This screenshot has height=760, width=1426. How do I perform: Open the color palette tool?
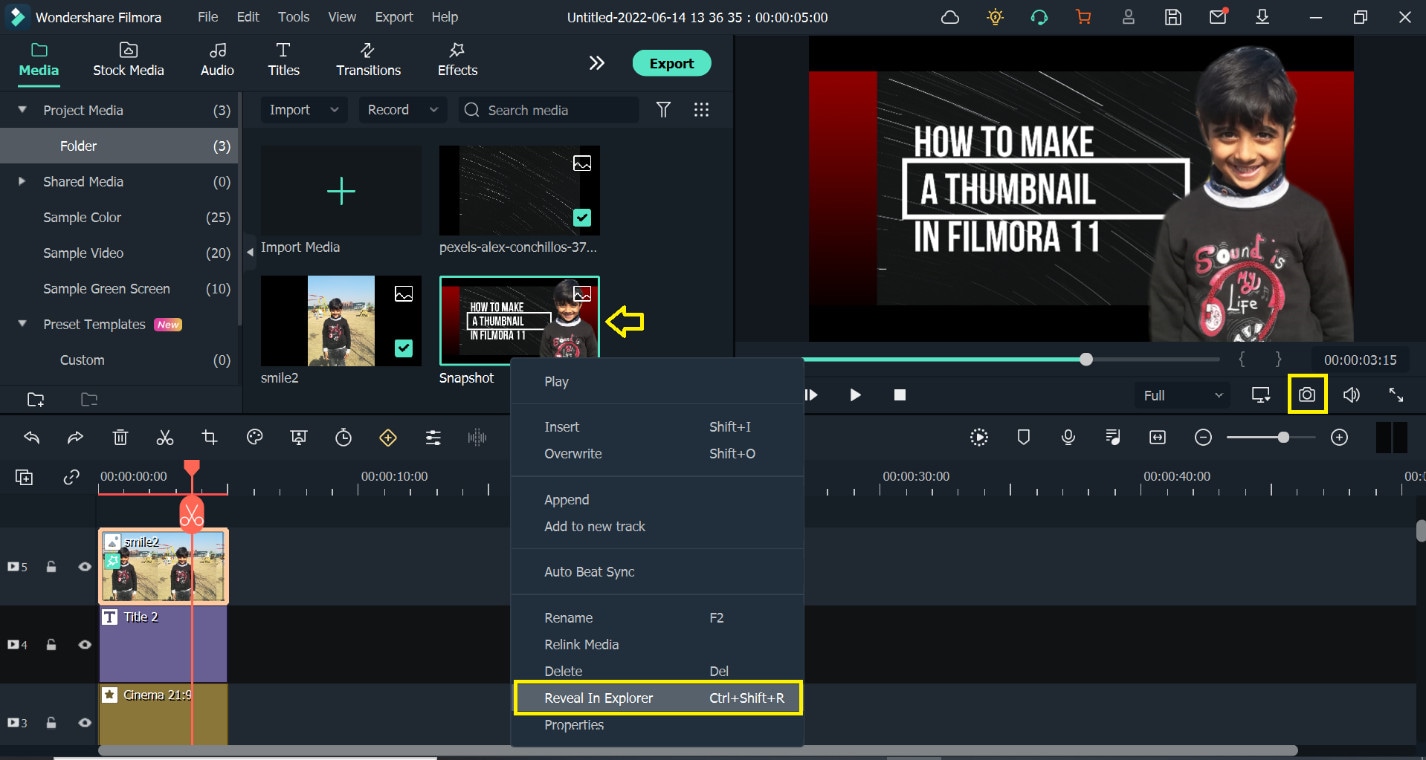pyautogui.click(x=254, y=437)
